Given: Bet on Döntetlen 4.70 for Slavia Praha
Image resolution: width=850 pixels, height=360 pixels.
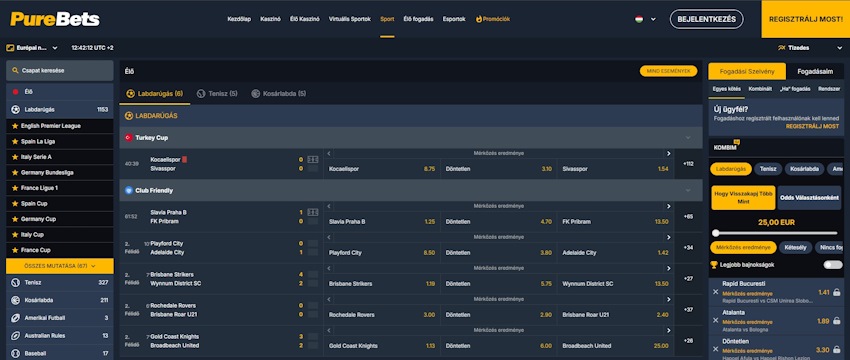Looking at the screenshot, I should point(498,222).
